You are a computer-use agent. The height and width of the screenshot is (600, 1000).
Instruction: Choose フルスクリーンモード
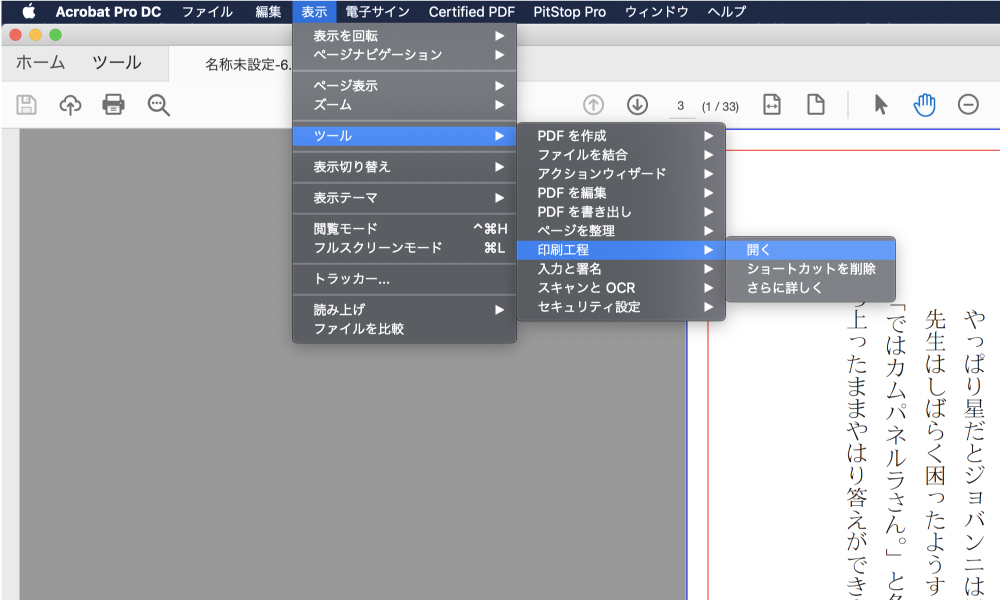(404, 248)
